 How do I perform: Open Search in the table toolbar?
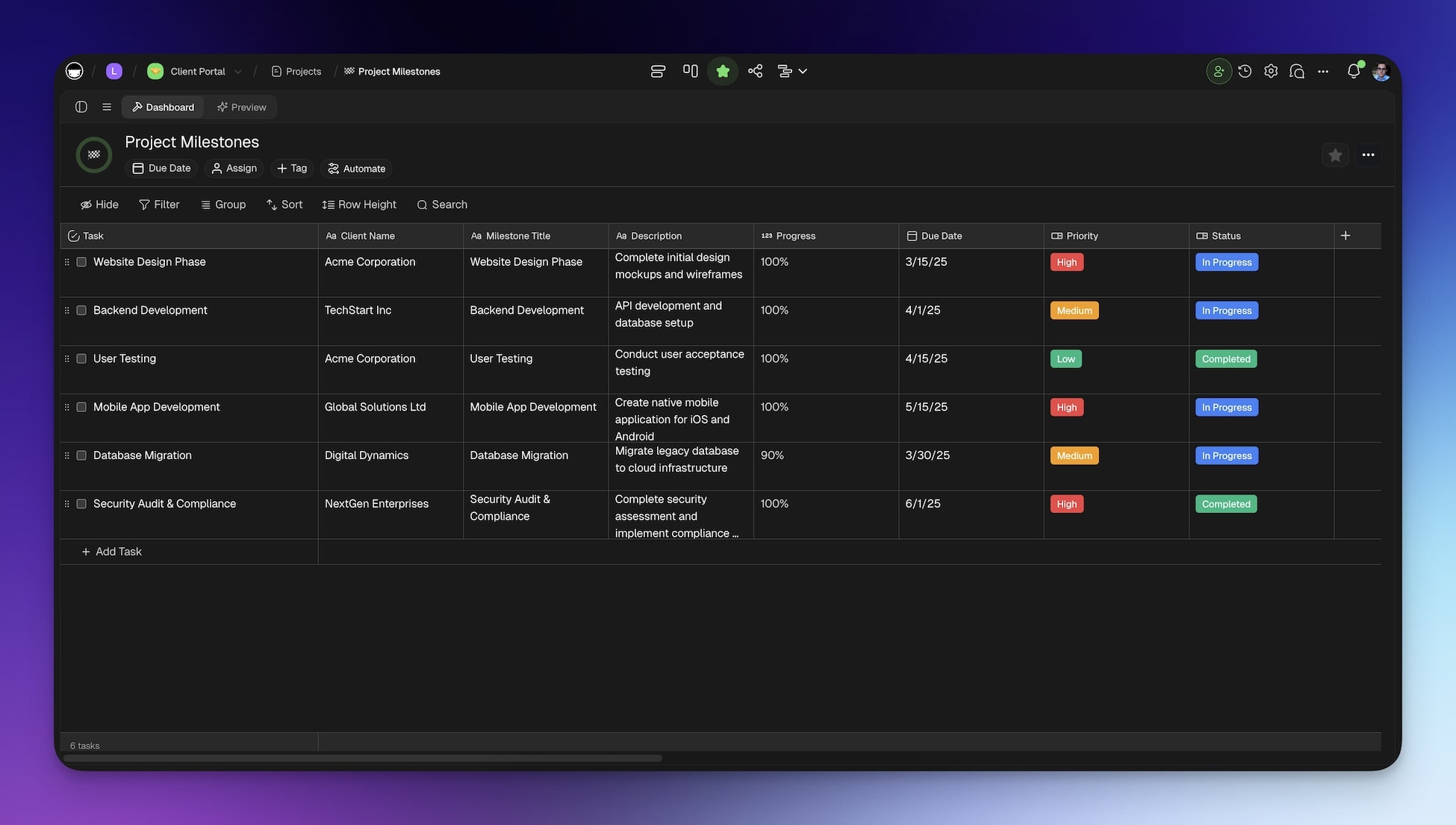(x=441, y=204)
